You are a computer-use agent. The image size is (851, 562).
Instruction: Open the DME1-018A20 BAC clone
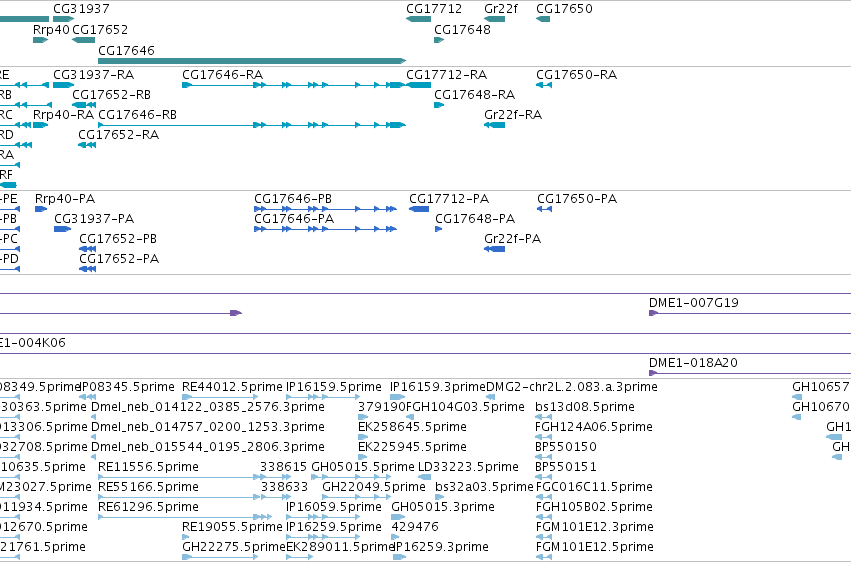750,373
